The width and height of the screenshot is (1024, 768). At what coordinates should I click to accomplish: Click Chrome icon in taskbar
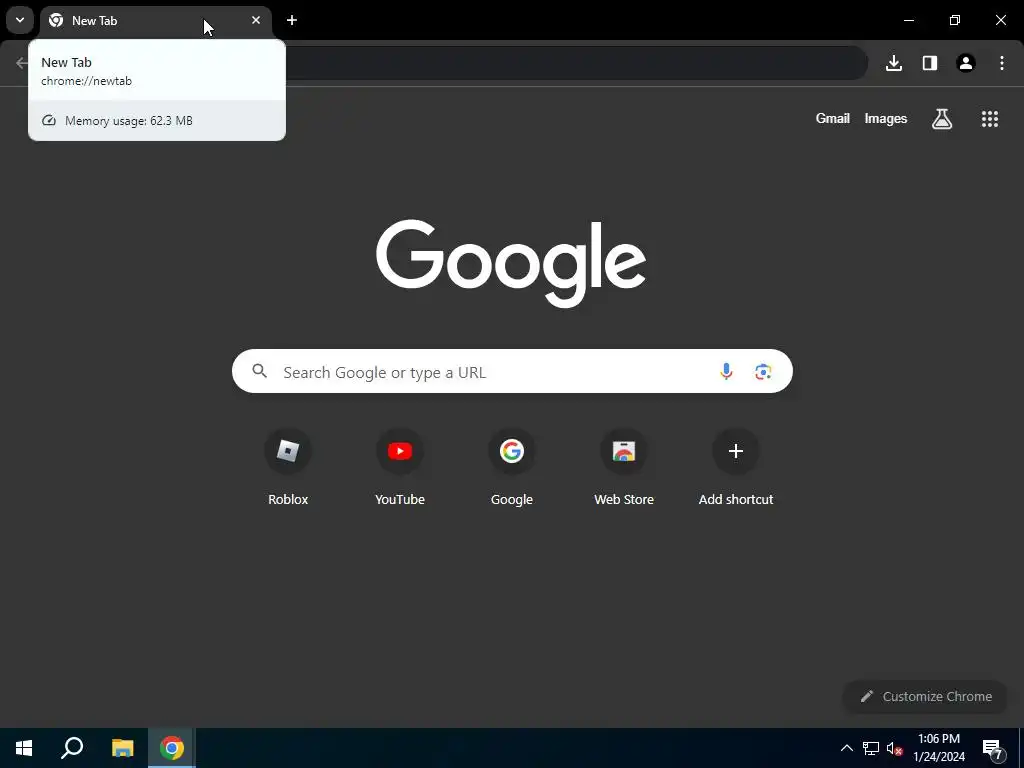[x=172, y=748]
